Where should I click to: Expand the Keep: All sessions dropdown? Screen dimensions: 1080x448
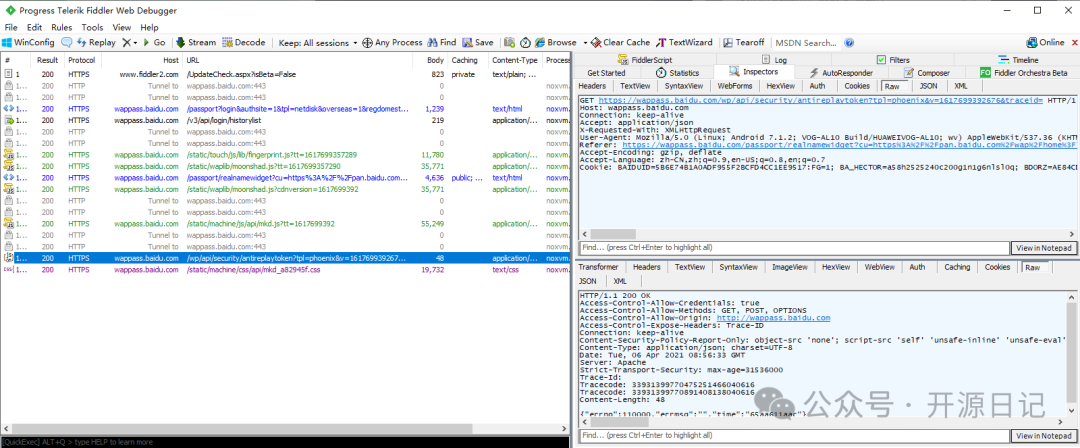pos(318,43)
